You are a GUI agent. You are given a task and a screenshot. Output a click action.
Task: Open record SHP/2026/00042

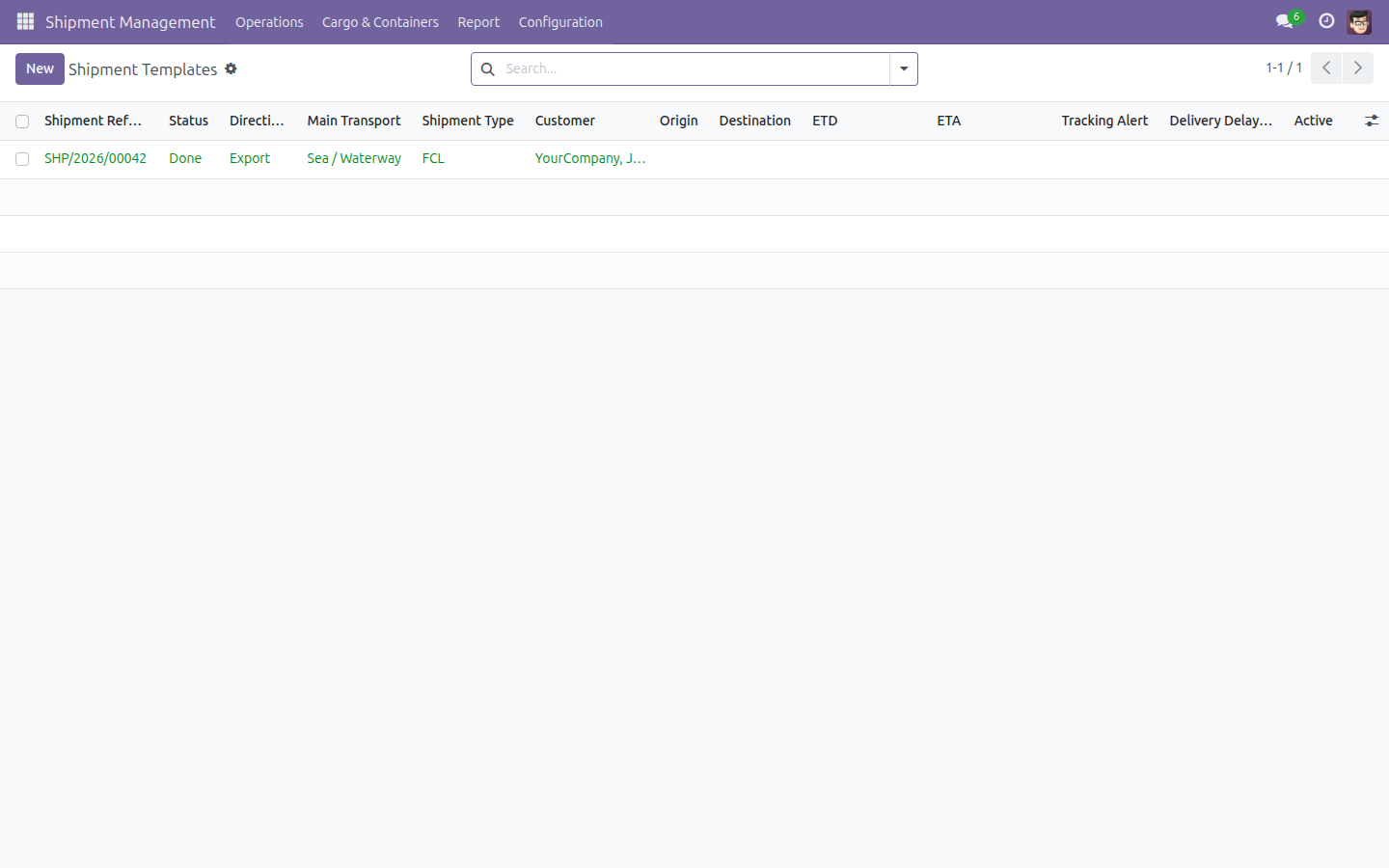pyautogui.click(x=95, y=158)
